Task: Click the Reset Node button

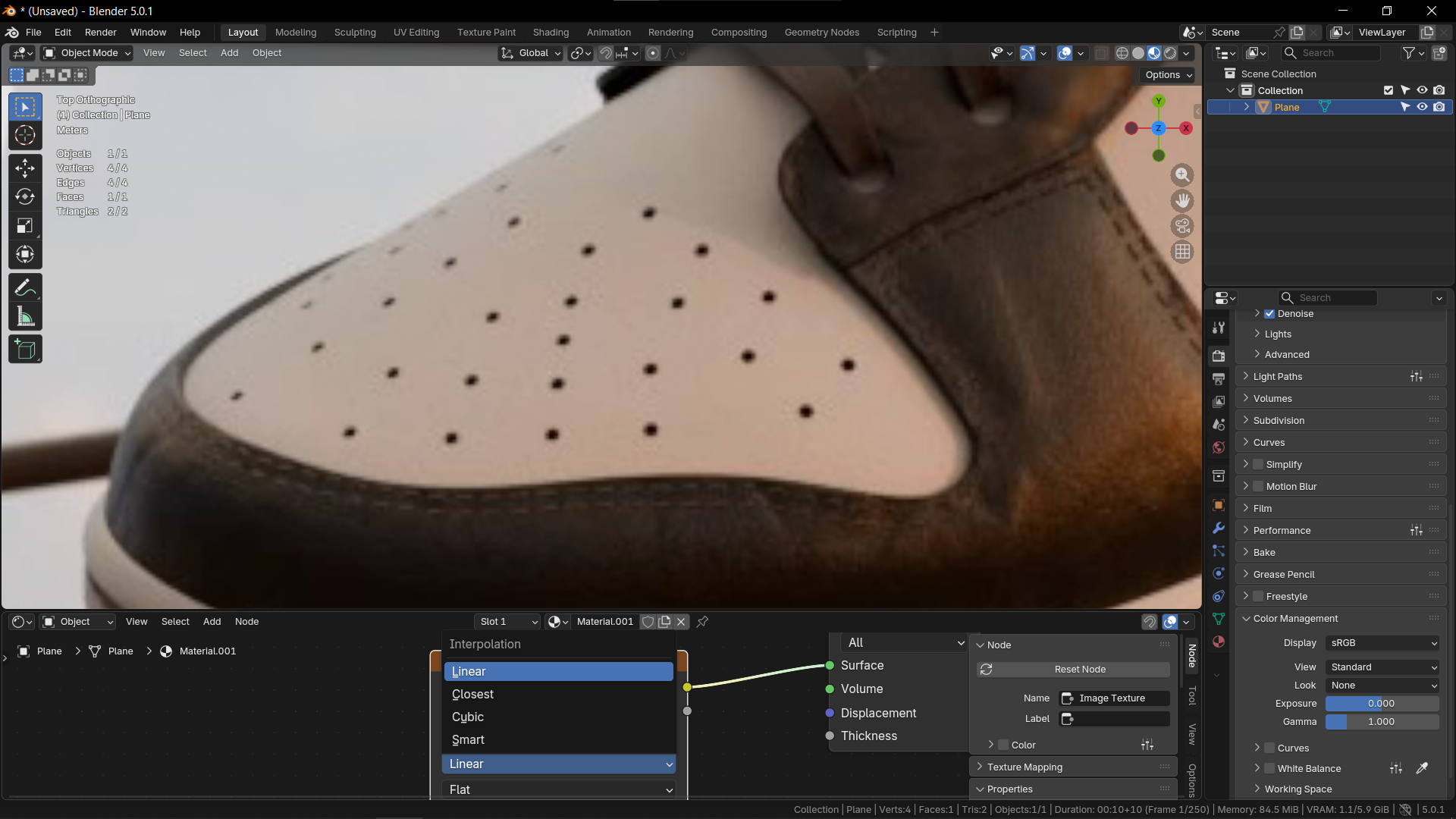Action: pos(1074,670)
